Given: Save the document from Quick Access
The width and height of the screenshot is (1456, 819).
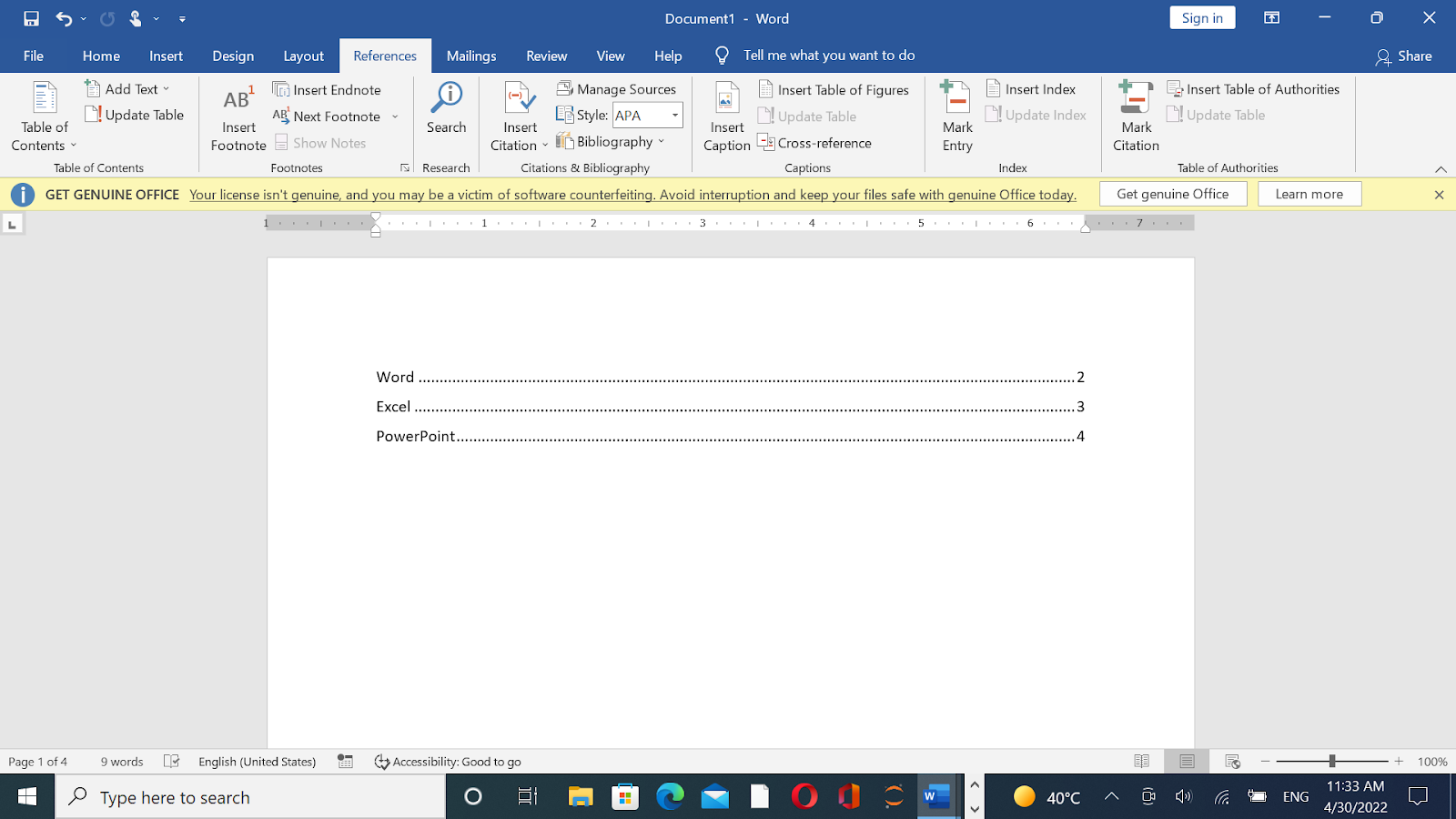Looking at the screenshot, I should (x=31, y=18).
